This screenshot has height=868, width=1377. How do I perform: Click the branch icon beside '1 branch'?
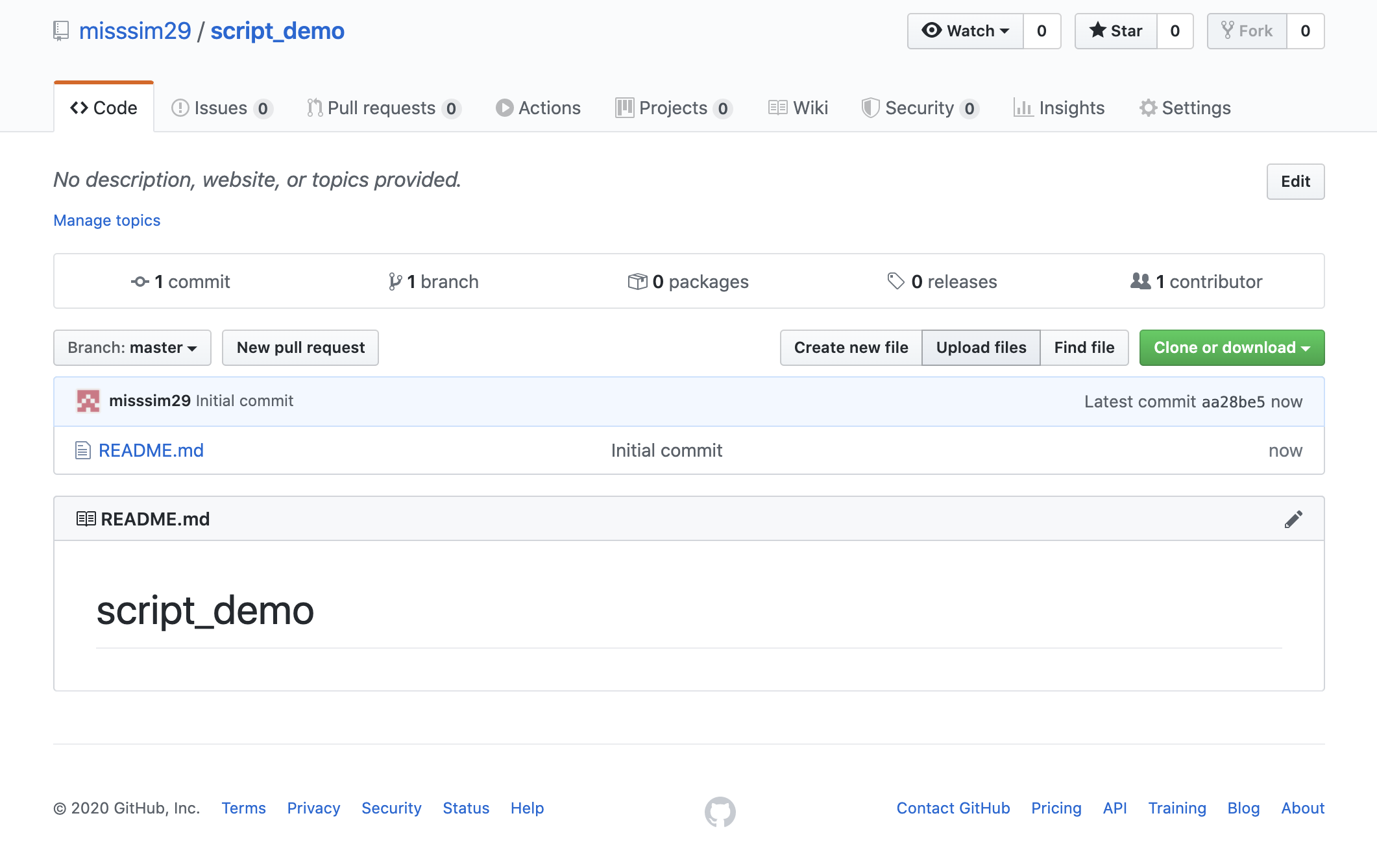pyautogui.click(x=395, y=282)
